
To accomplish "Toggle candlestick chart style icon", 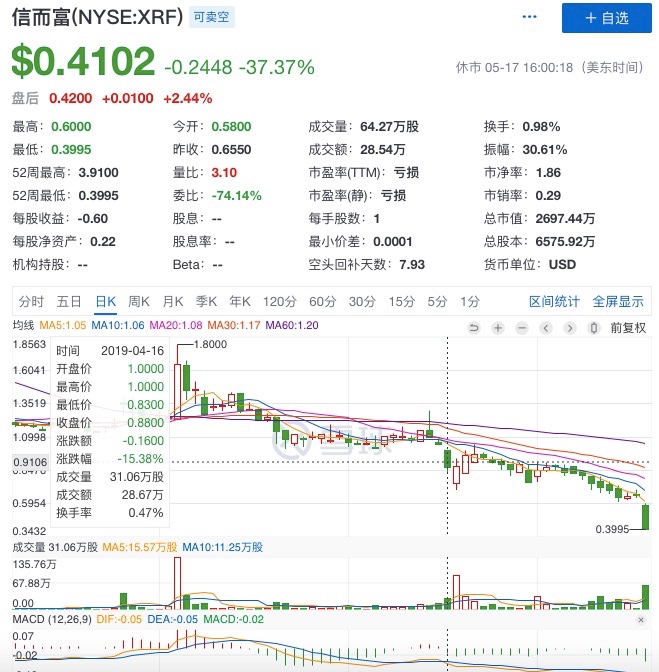I will click(x=594, y=328).
